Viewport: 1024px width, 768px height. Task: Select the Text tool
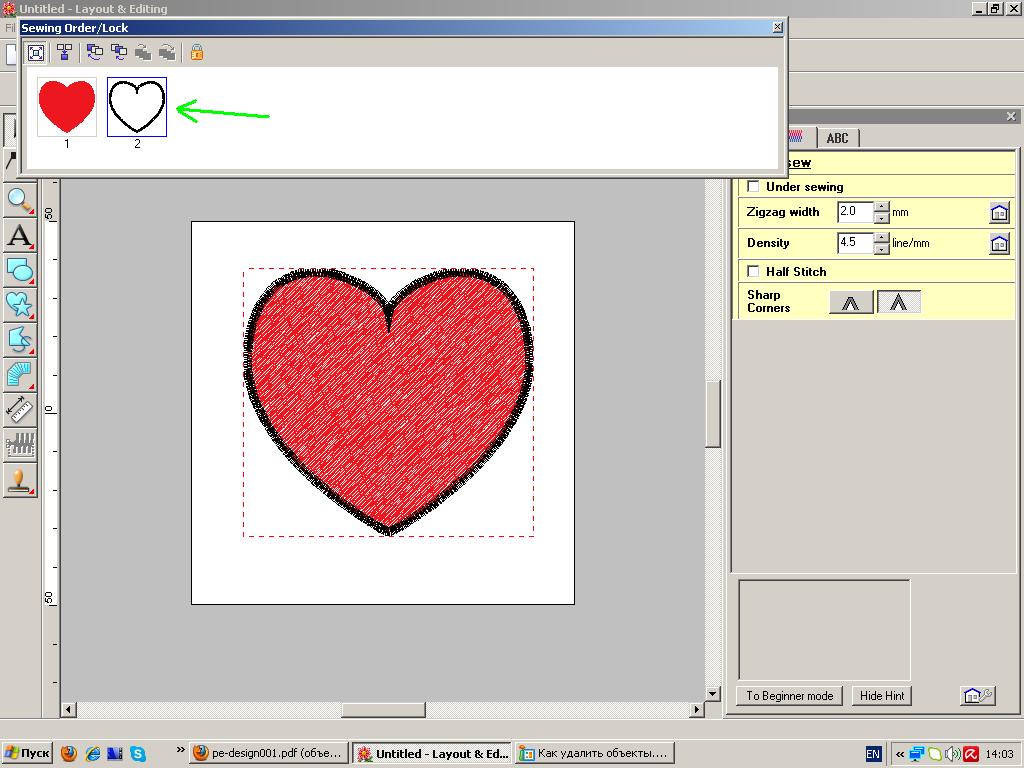tap(19, 236)
